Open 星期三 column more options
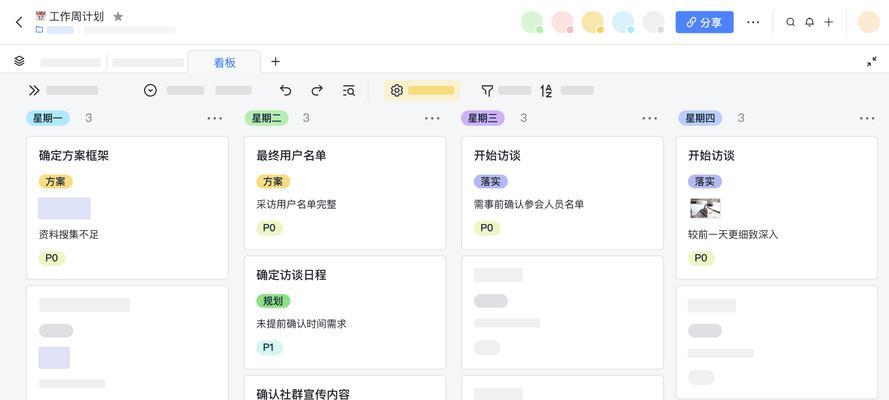 click(650, 118)
